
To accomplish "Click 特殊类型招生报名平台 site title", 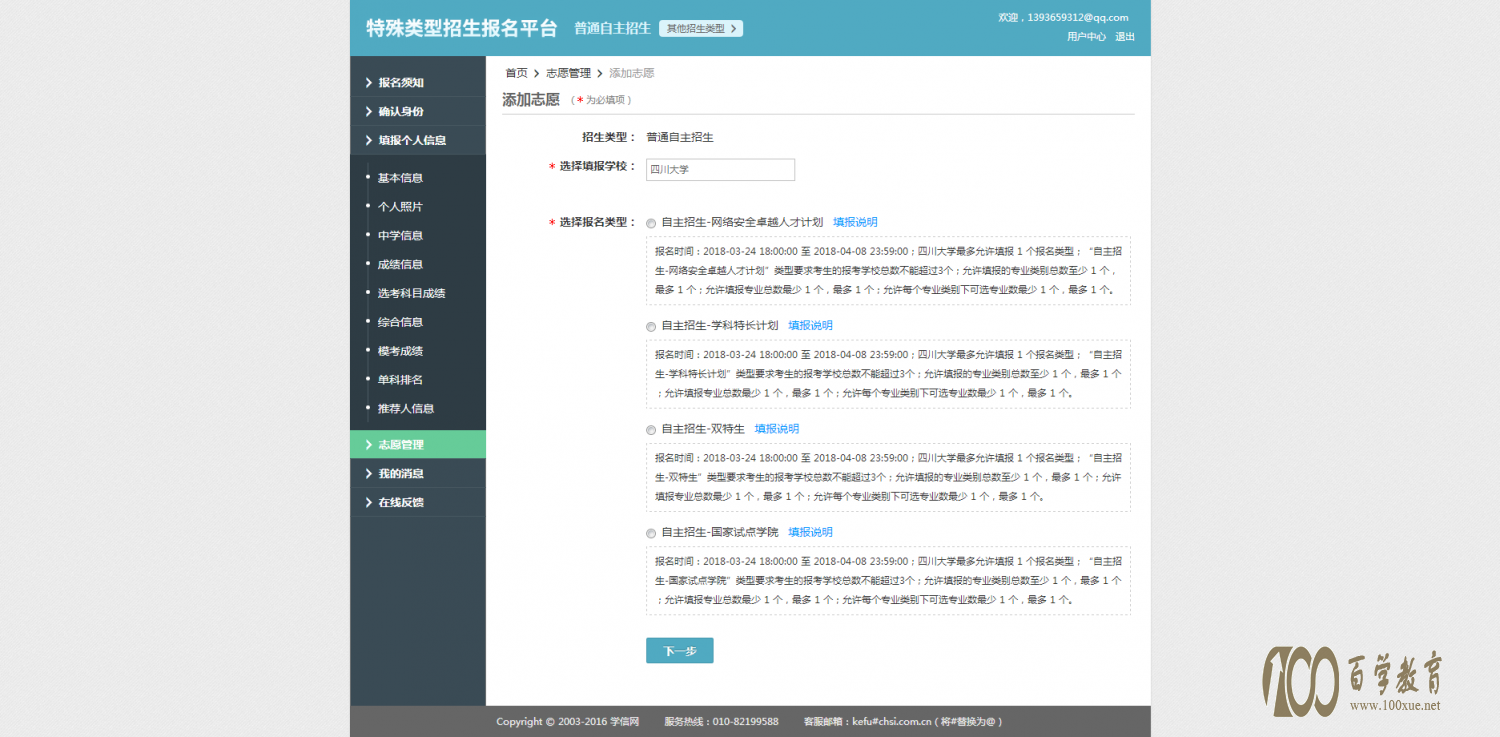I will [461, 28].
